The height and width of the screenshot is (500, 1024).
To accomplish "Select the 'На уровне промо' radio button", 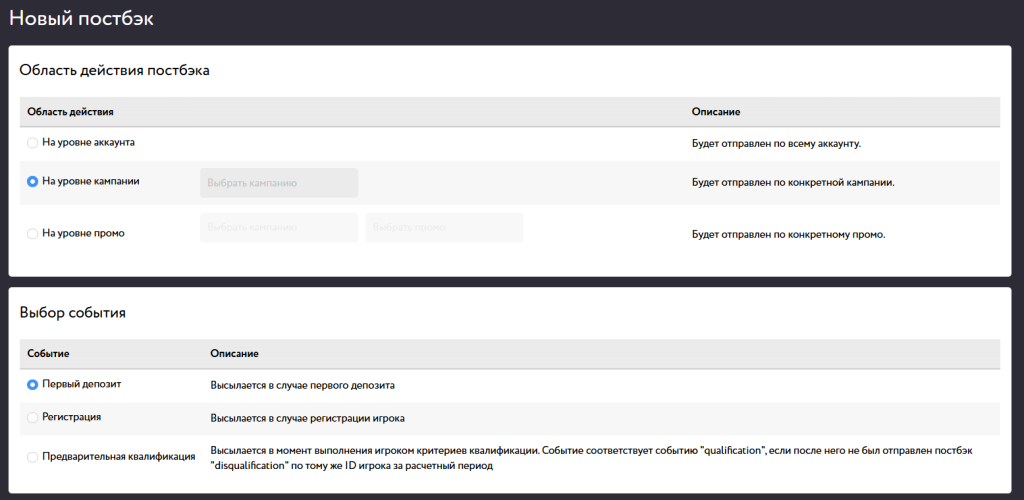I will coord(33,234).
